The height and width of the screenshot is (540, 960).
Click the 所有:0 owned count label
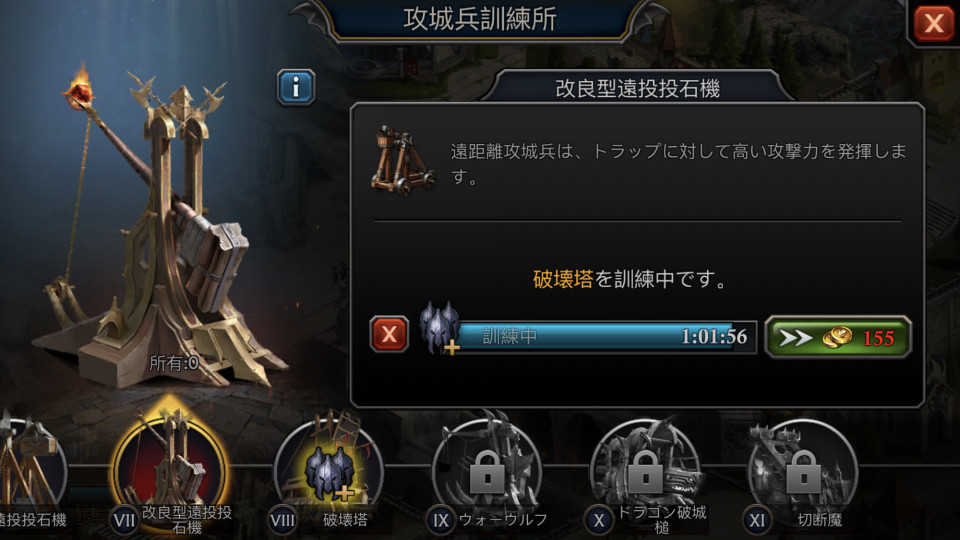(174, 363)
